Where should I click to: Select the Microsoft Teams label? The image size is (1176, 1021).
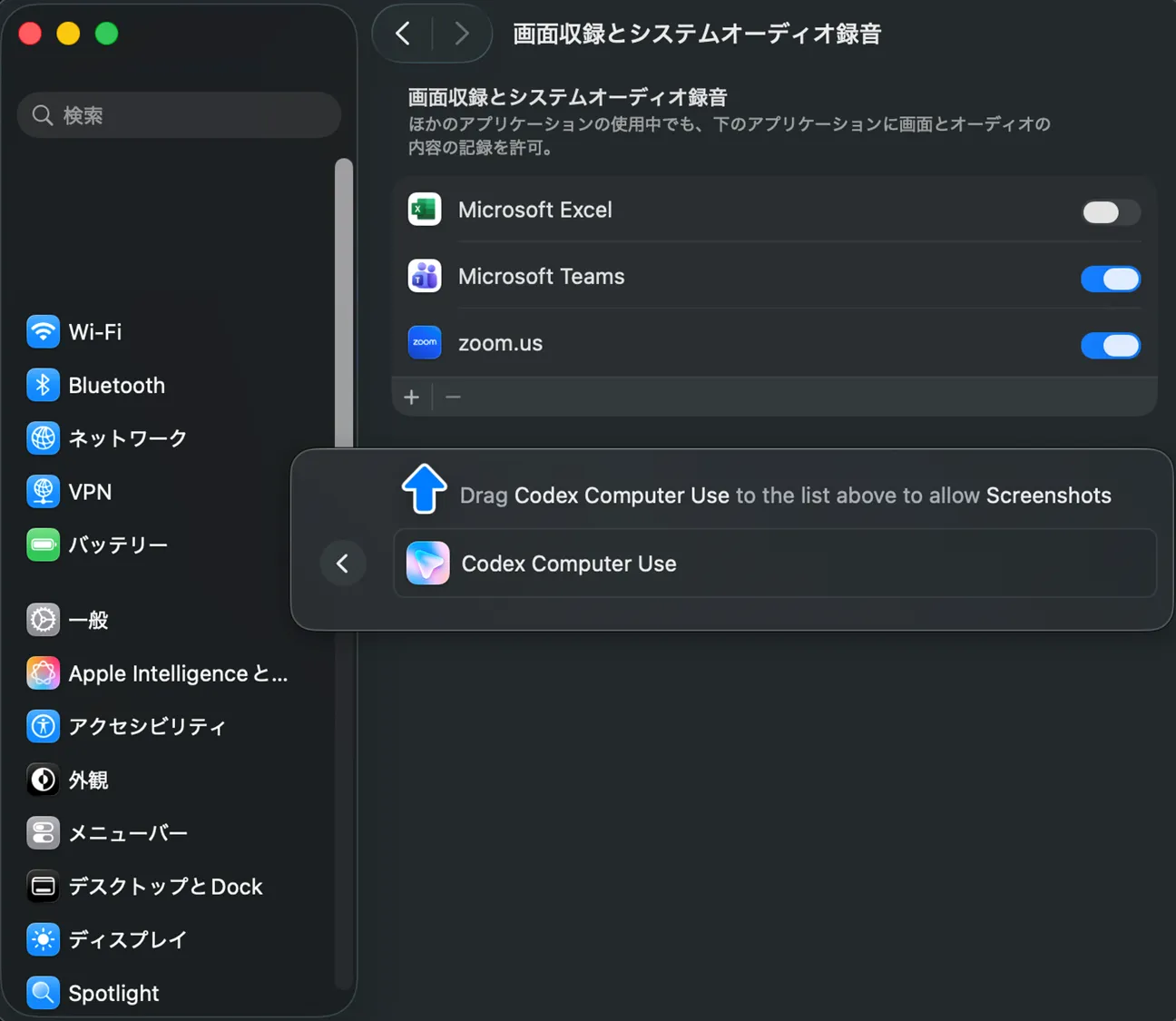(x=542, y=276)
